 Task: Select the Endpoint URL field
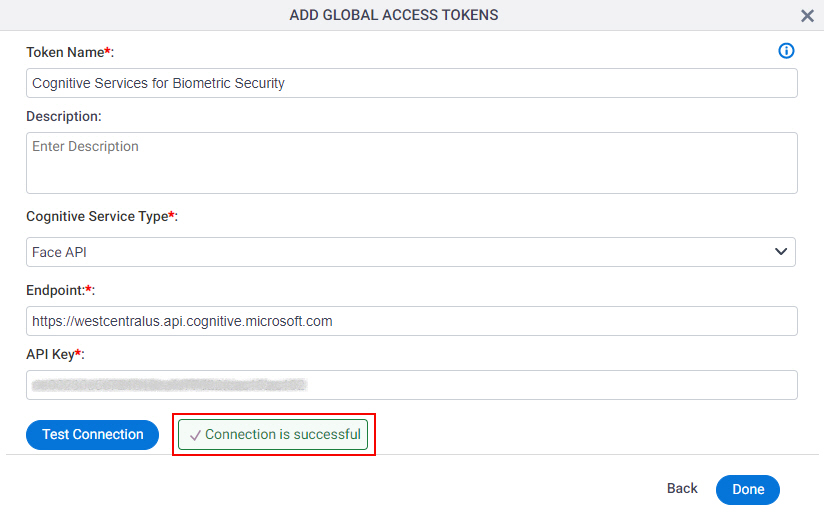(412, 321)
